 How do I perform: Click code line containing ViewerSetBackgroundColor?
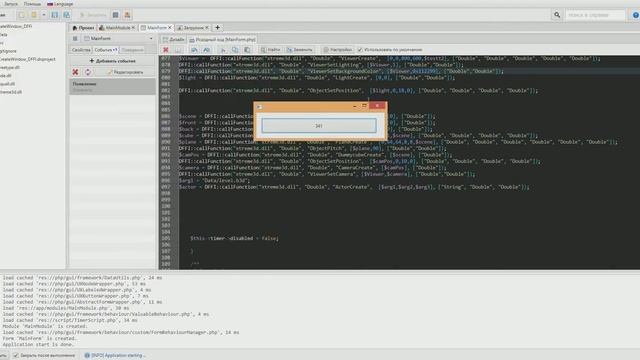[x=340, y=71]
